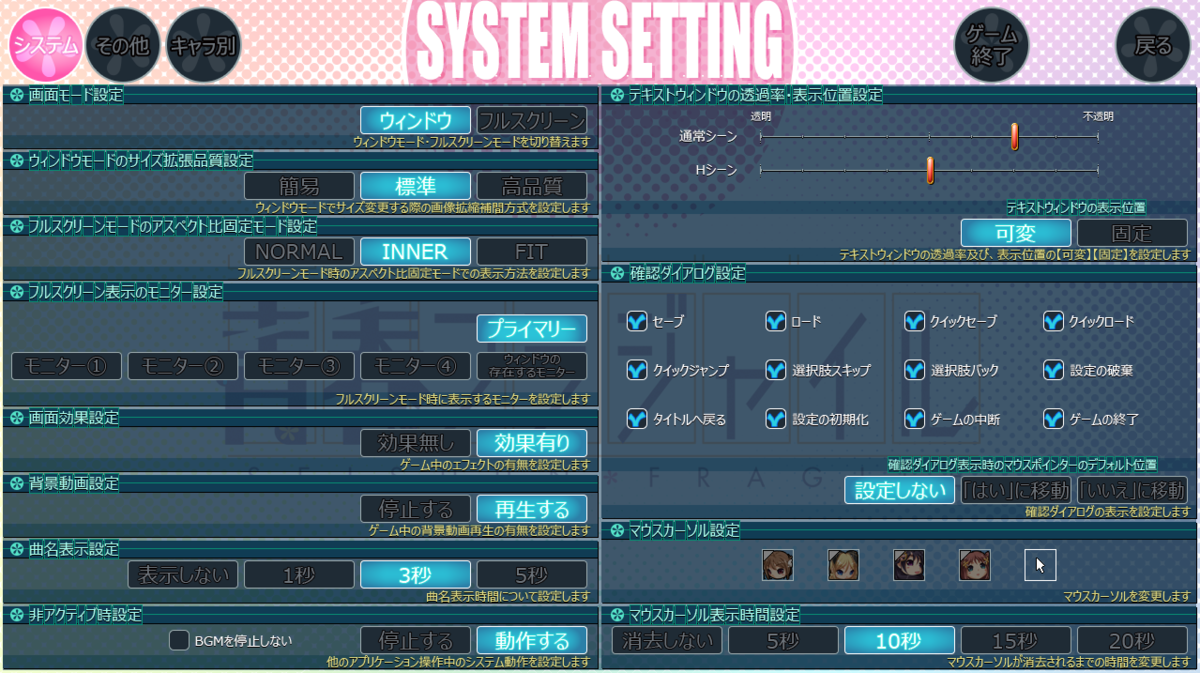
Task: Set song title display to 1秒
Action: [x=300, y=575]
